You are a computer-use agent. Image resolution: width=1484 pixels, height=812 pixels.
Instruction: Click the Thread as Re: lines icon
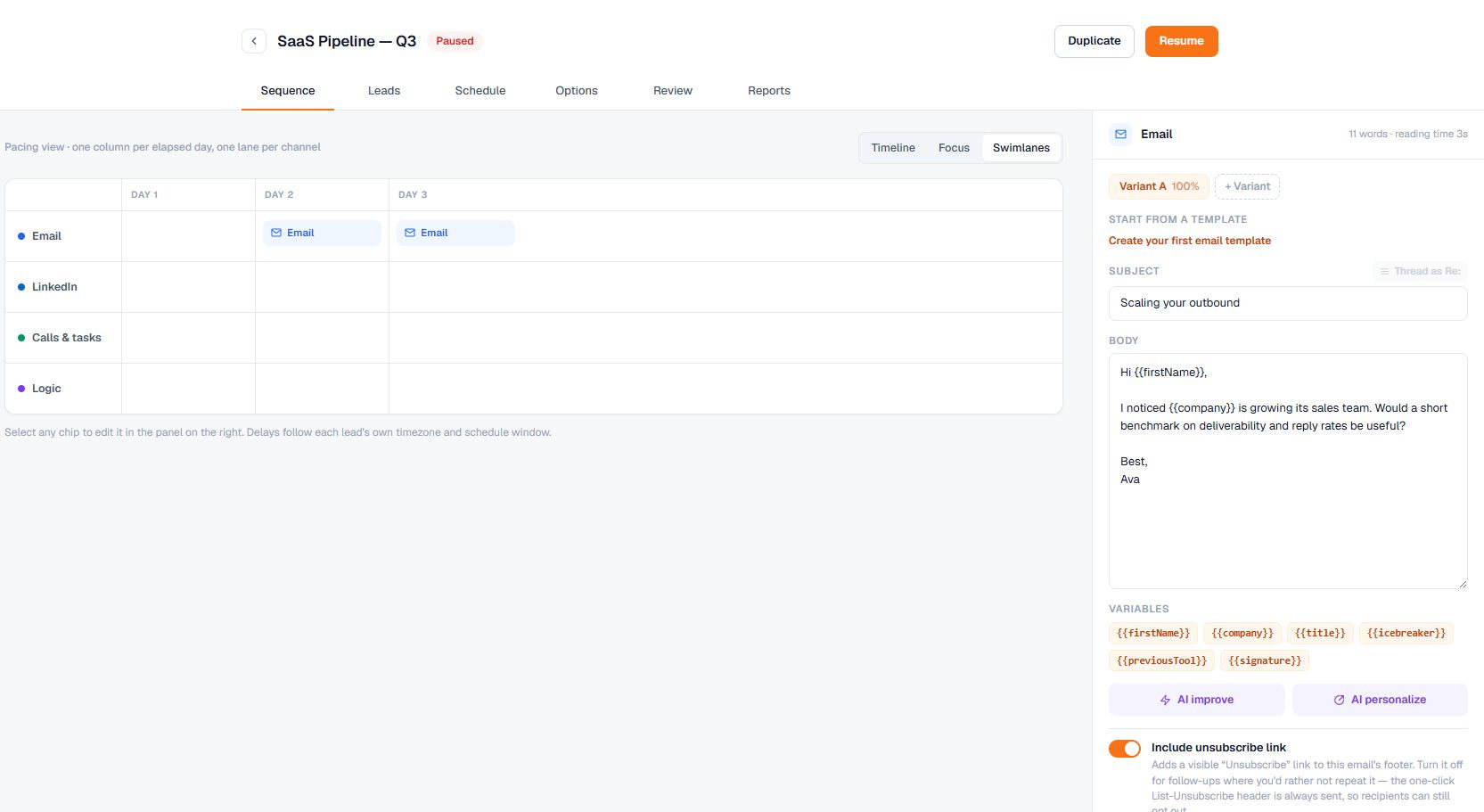coord(1384,271)
